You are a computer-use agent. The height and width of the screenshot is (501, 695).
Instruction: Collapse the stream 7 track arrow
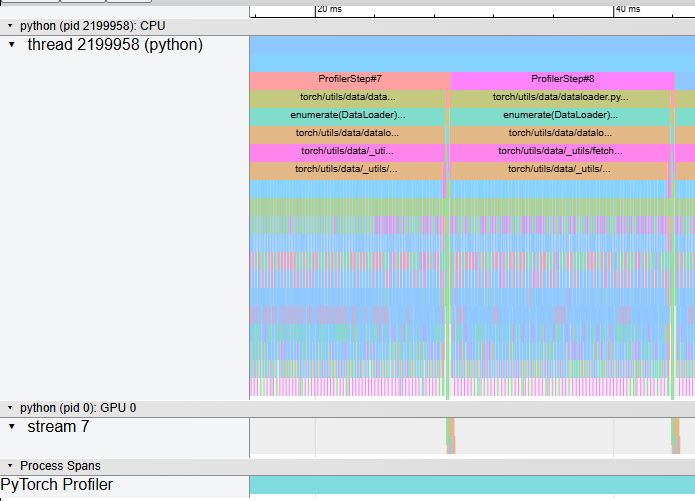pos(11,427)
